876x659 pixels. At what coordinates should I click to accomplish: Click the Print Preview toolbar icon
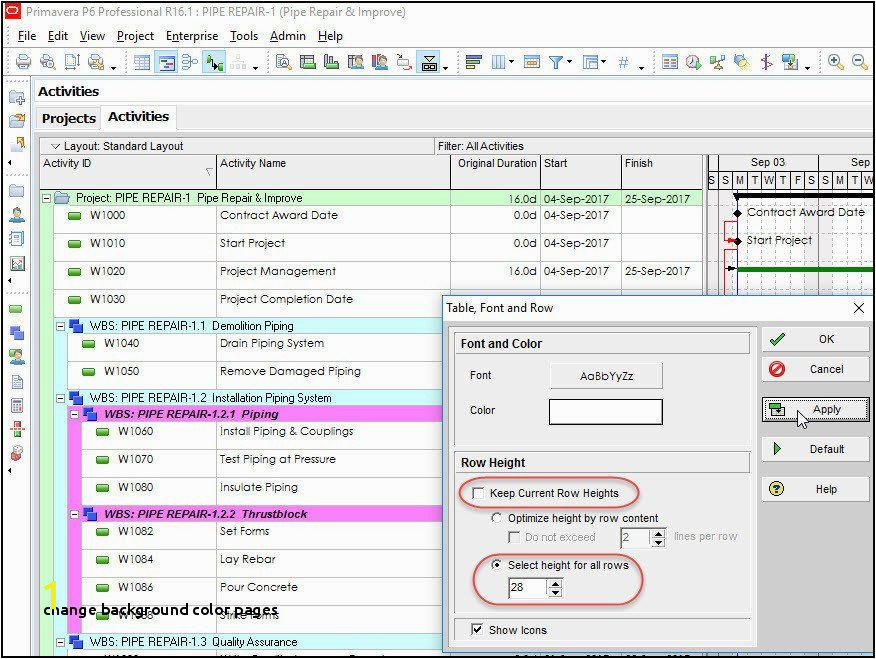[x=48, y=62]
